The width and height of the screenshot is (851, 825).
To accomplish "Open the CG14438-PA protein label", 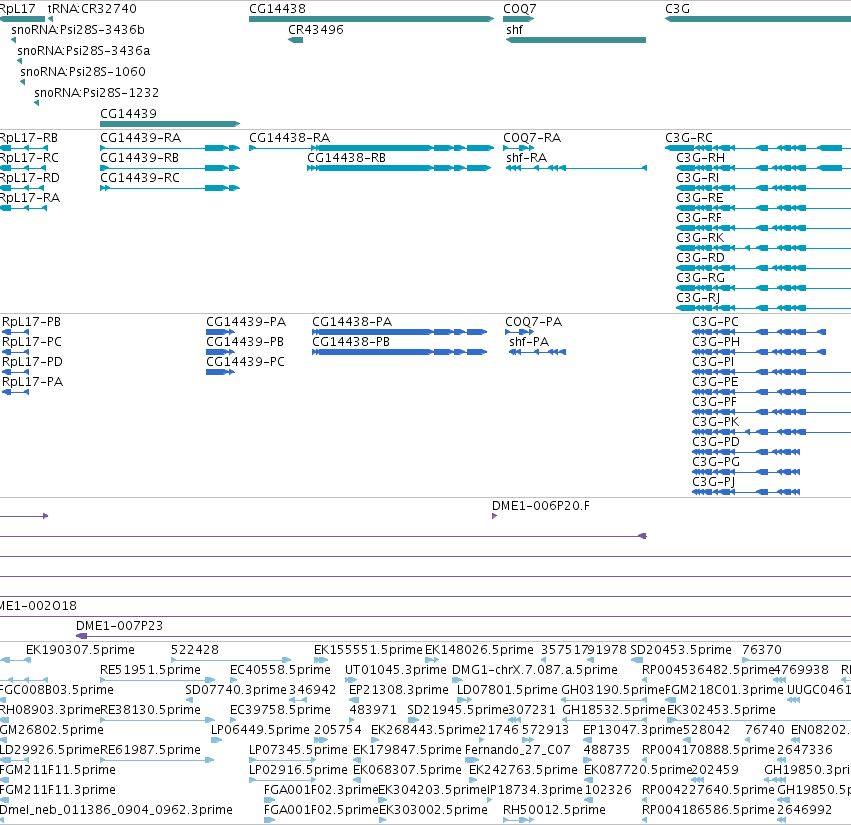I will pyautogui.click(x=352, y=322).
